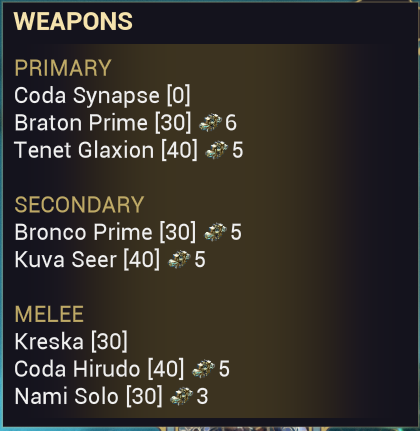The height and width of the screenshot is (431, 420).
Task: Choose the Kuva Seer [40] secondary
Action: (x=87, y=259)
